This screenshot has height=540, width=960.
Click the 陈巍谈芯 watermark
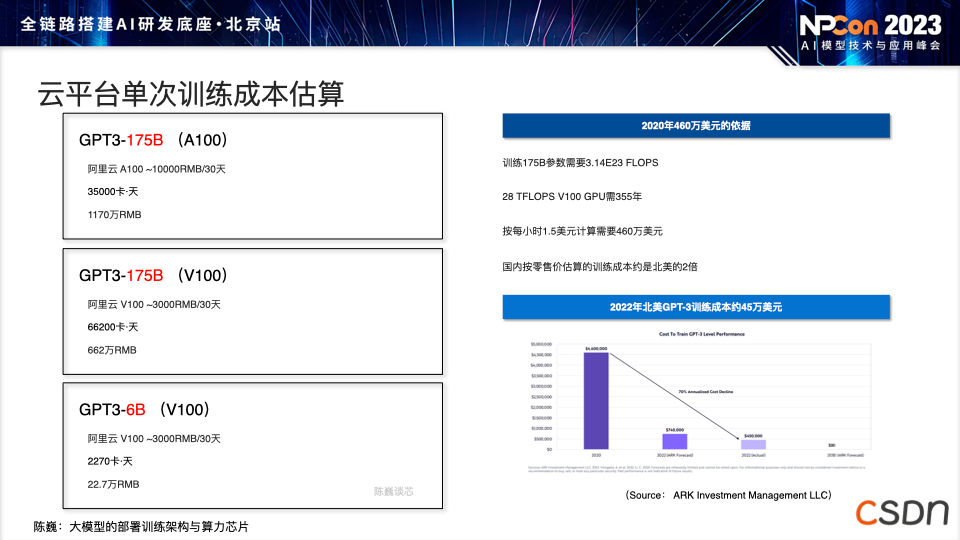click(x=393, y=491)
